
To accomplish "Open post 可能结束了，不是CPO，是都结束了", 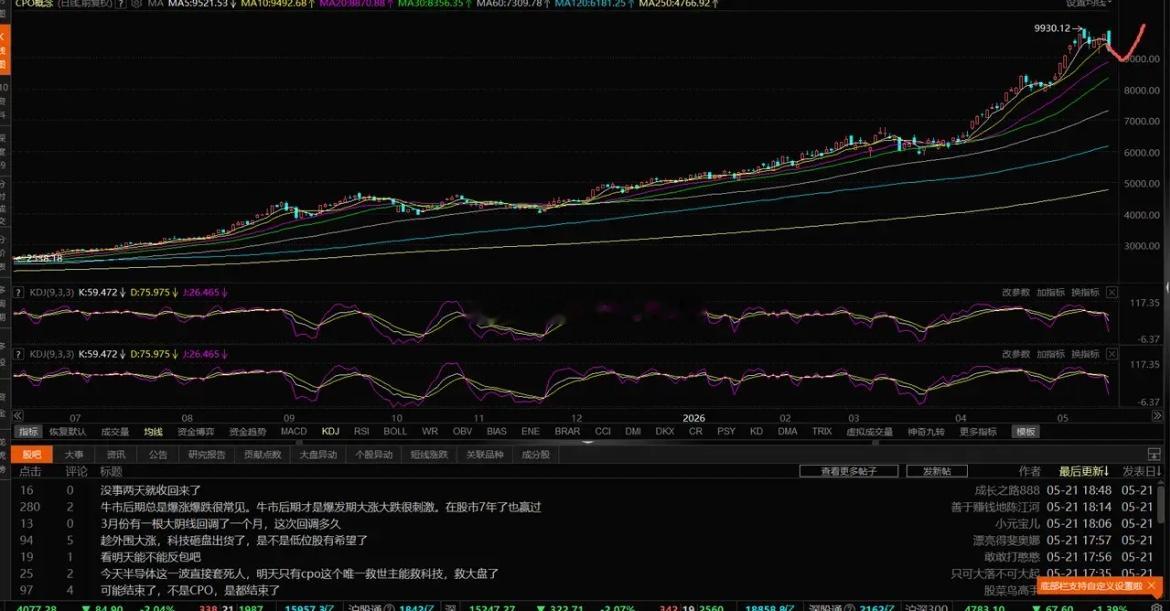I will pyautogui.click(x=190, y=590).
